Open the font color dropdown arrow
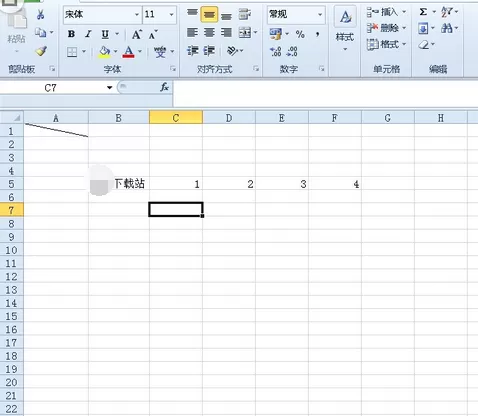Viewport: 478px width, 416px height. tap(140, 51)
